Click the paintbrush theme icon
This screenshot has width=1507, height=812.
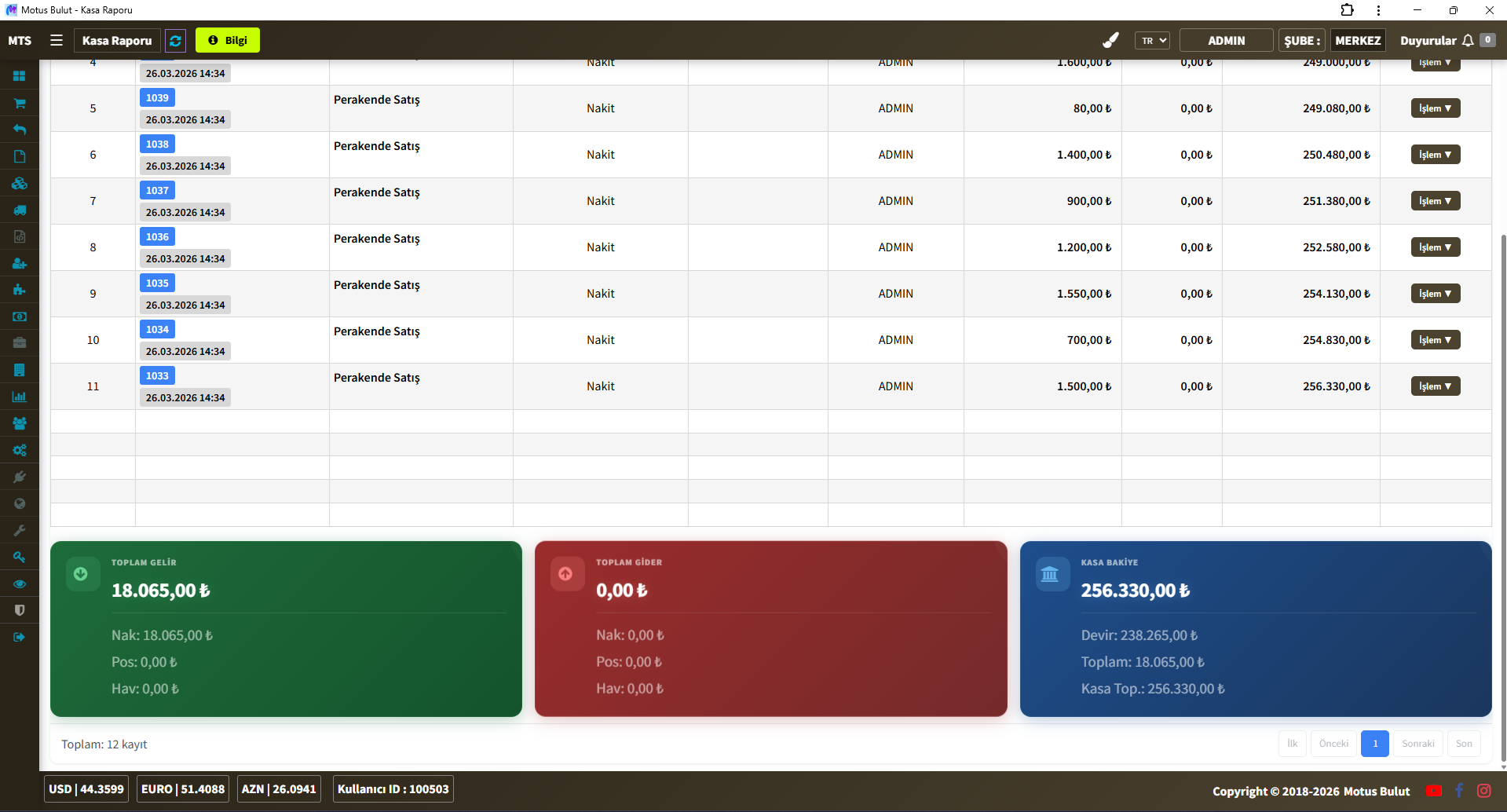(x=1110, y=40)
